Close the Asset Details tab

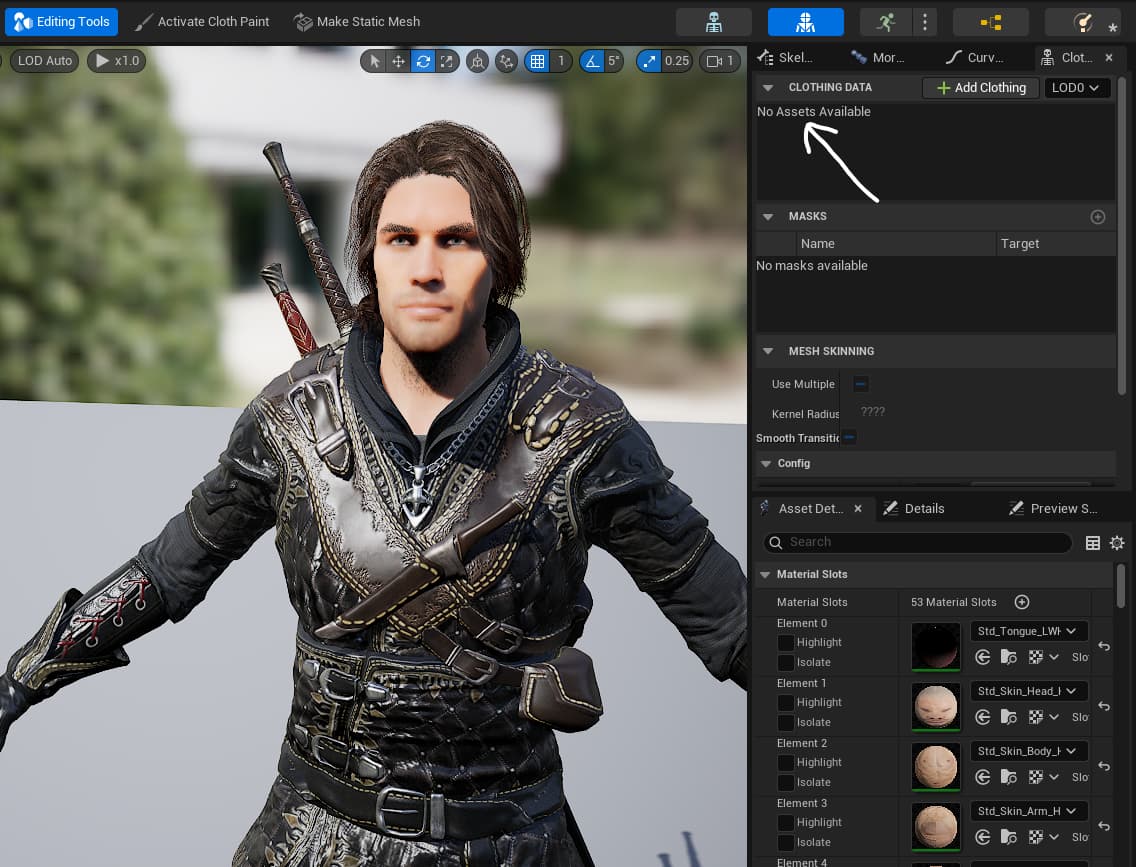pyautogui.click(x=858, y=508)
